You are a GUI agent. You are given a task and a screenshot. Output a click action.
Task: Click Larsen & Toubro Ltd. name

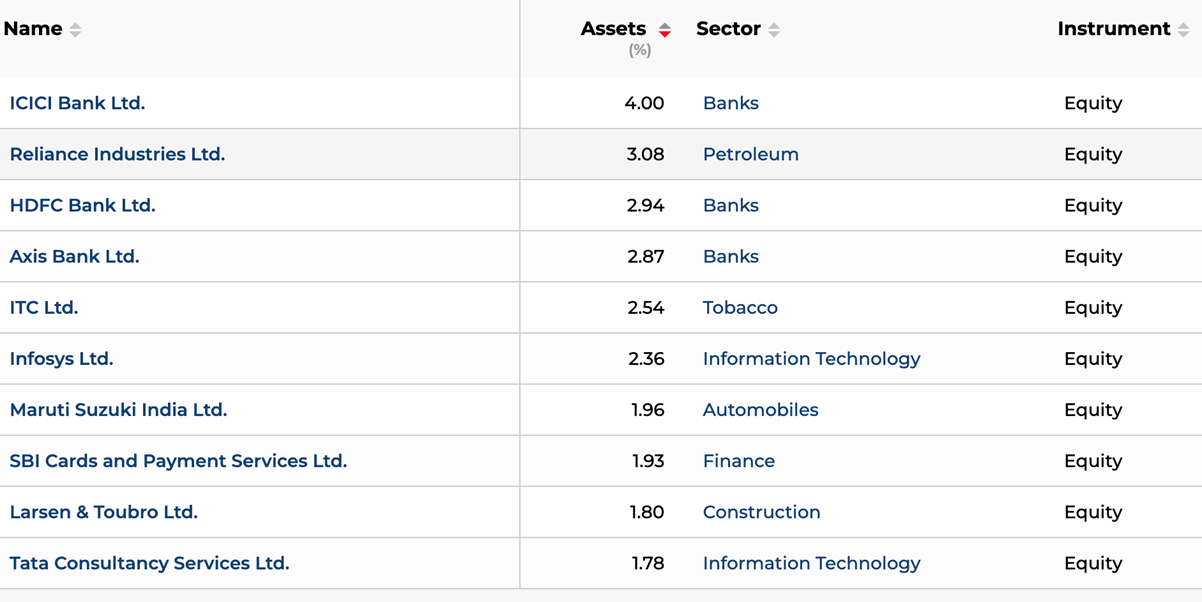[103, 511]
